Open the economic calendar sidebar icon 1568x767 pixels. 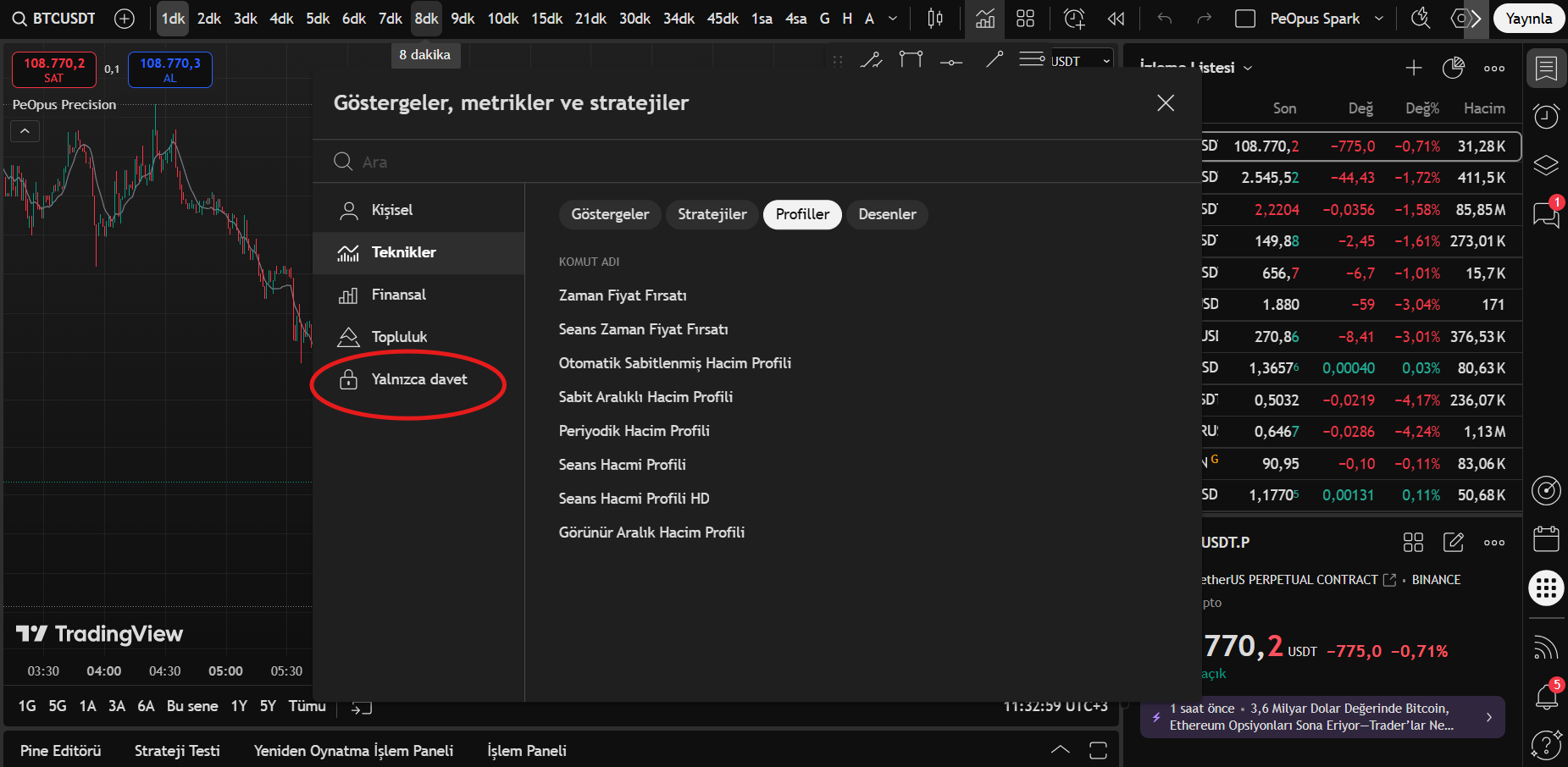click(1546, 538)
